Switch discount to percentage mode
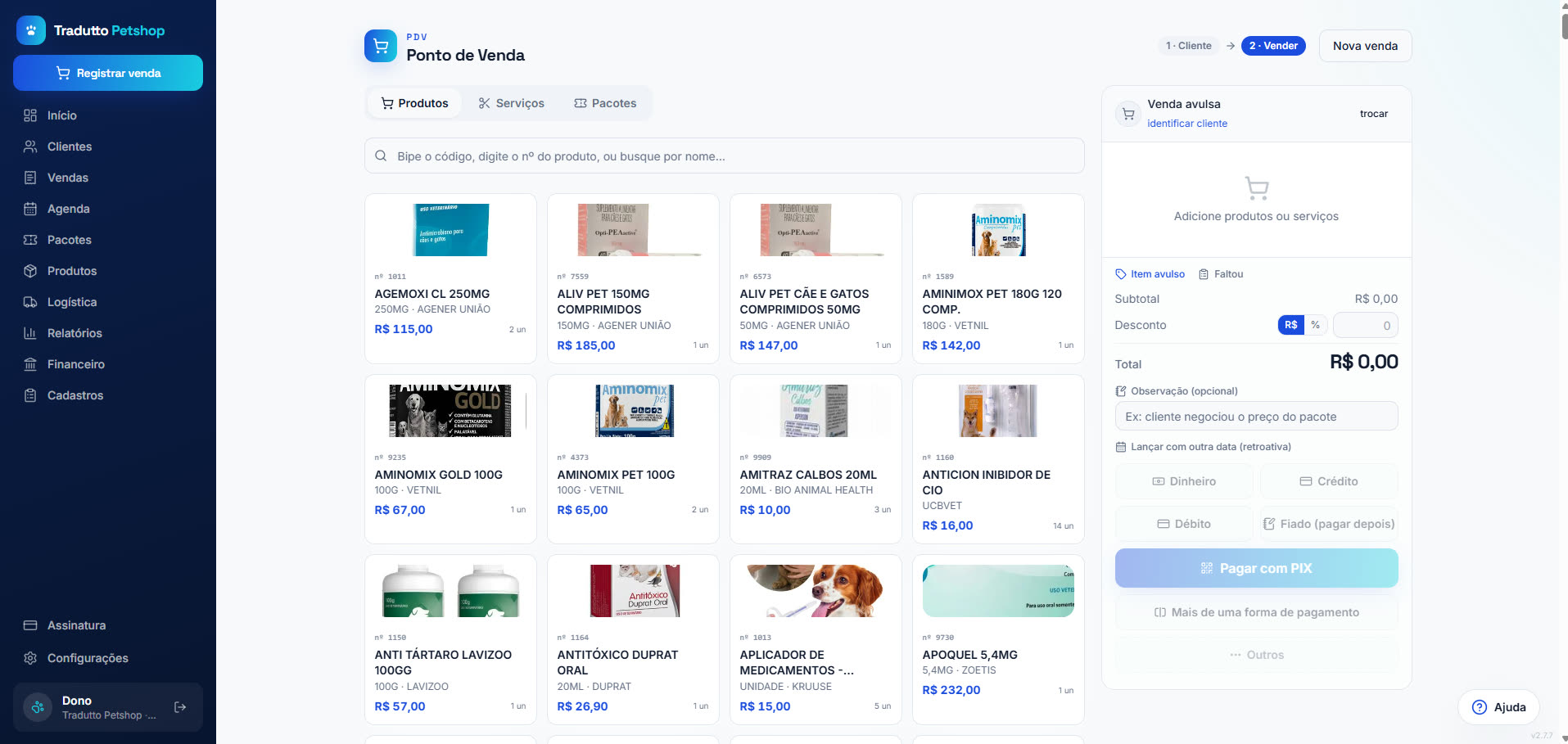The image size is (1568, 744). (x=1315, y=325)
